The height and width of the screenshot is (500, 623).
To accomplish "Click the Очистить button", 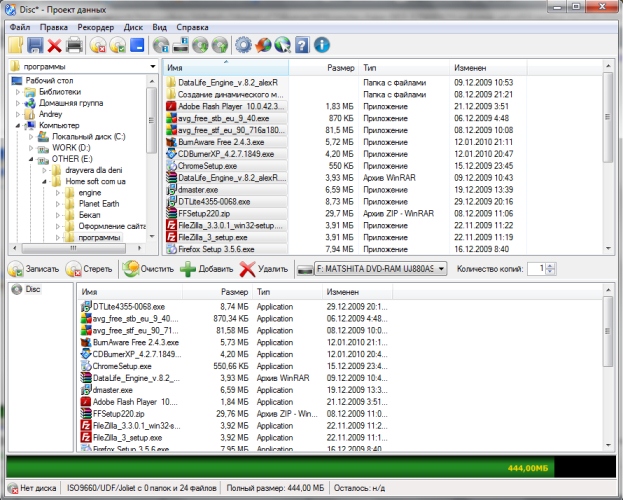I will [x=148, y=270].
